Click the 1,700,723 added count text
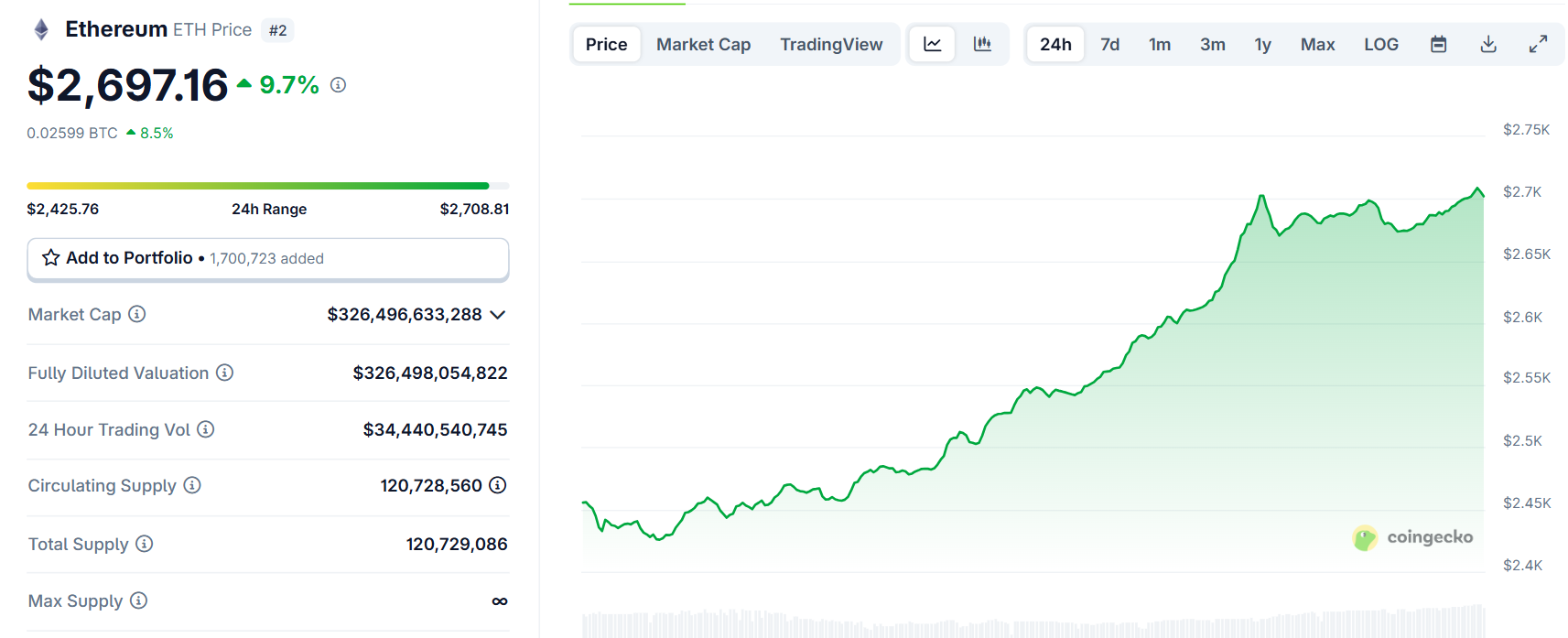1568x638 pixels. pos(266,258)
